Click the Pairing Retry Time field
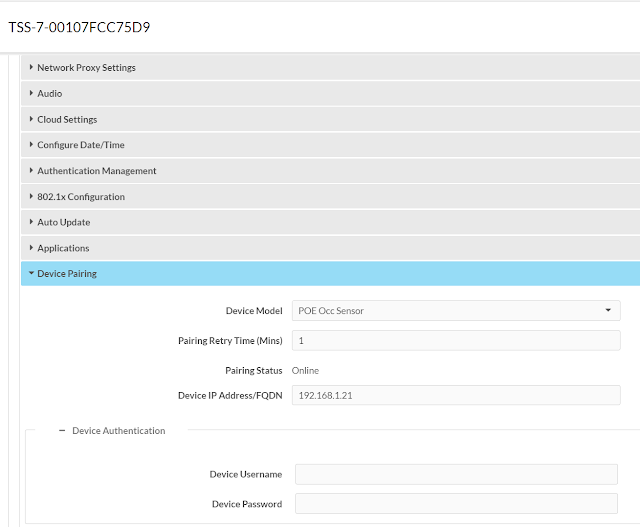 coord(455,341)
